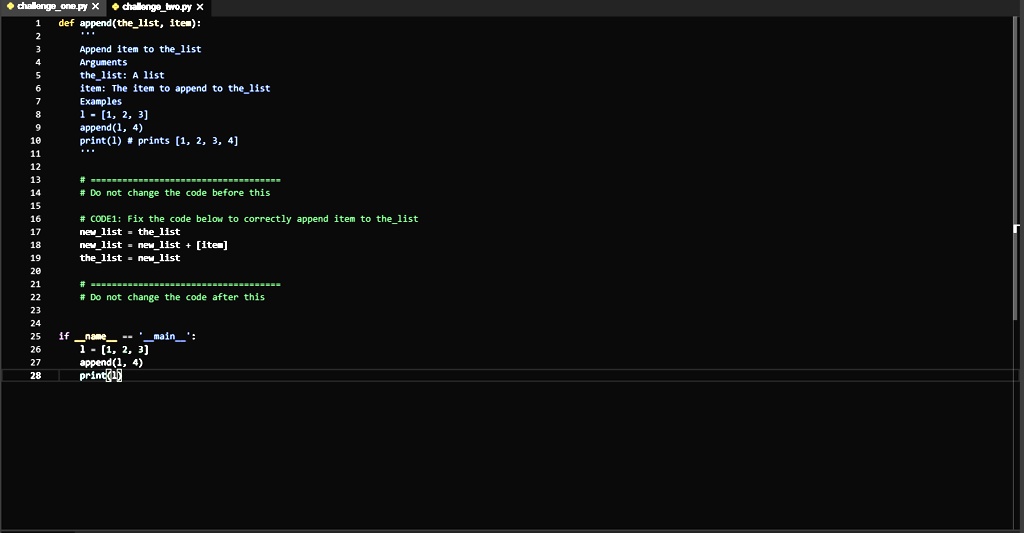This screenshot has width=1024, height=533.
Task: Close the challenge_two.py tab
Action: pyautogui.click(x=200, y=7)
